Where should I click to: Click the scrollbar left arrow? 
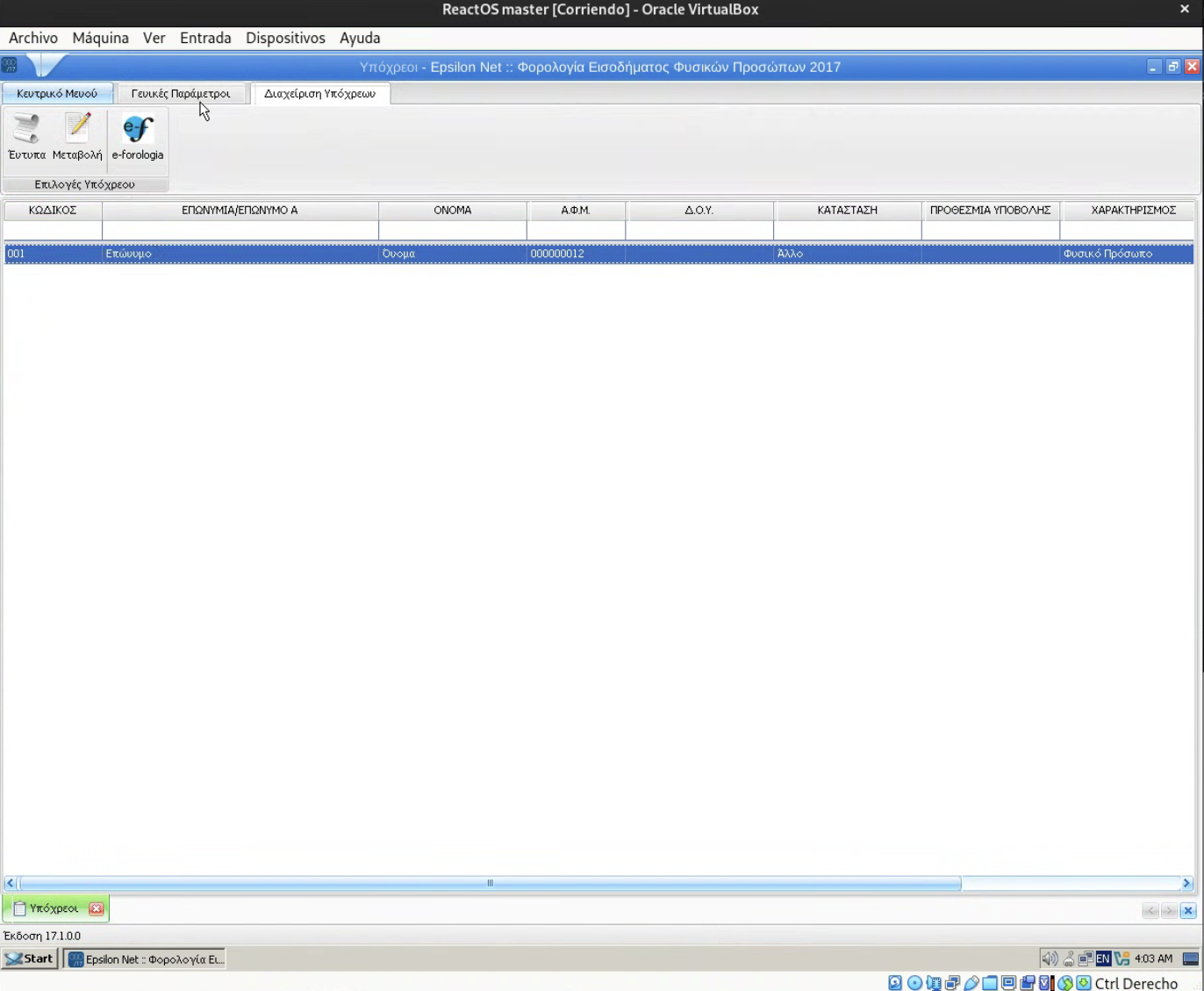pos(11,883)
